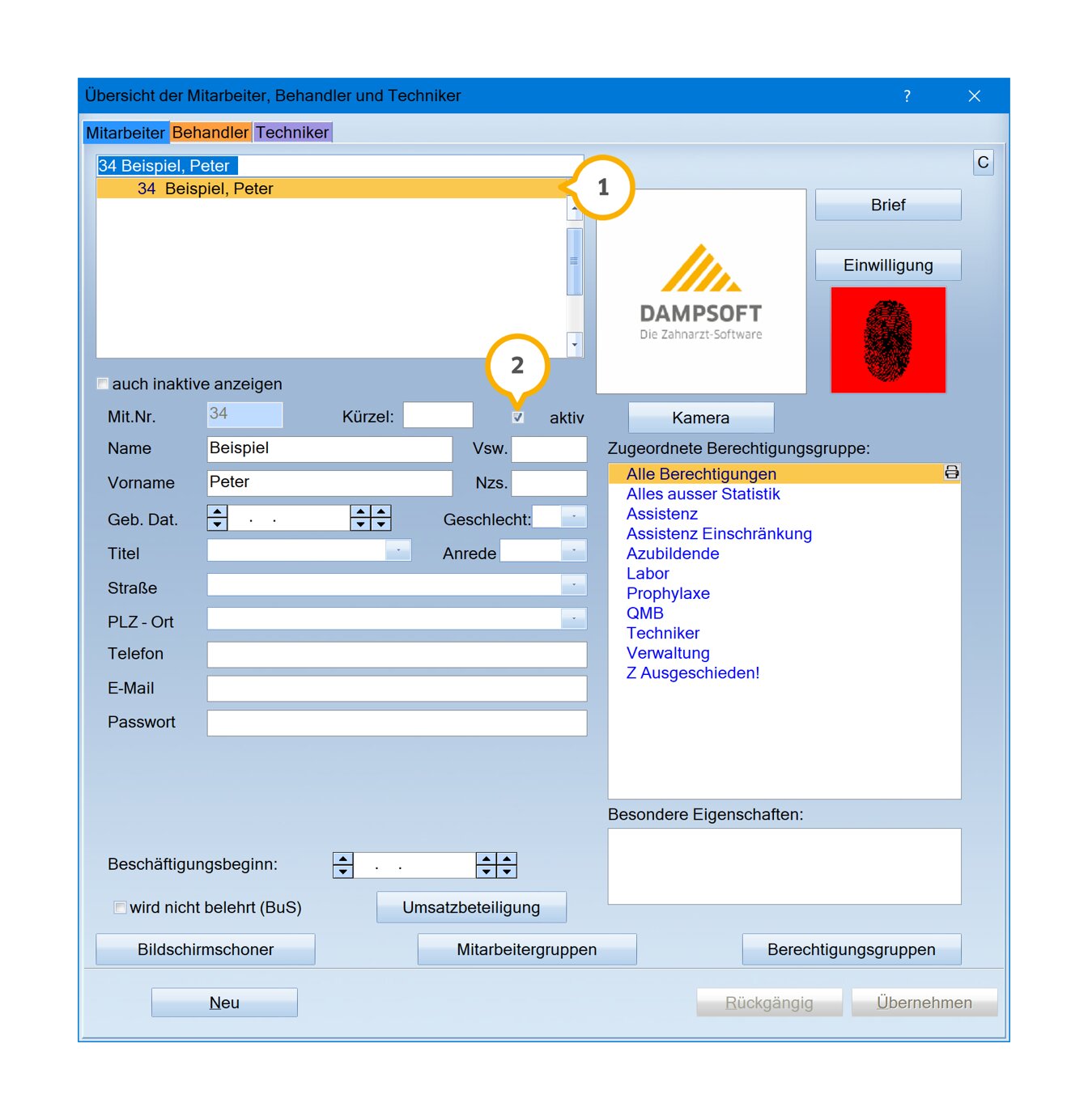
Task: Click the employee list scrollbar thumb
Action: pyautogui.click(x=575, y=261)
